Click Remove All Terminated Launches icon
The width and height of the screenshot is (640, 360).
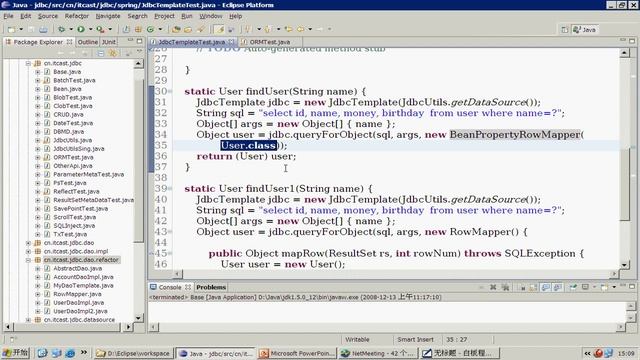click(505, 287)
